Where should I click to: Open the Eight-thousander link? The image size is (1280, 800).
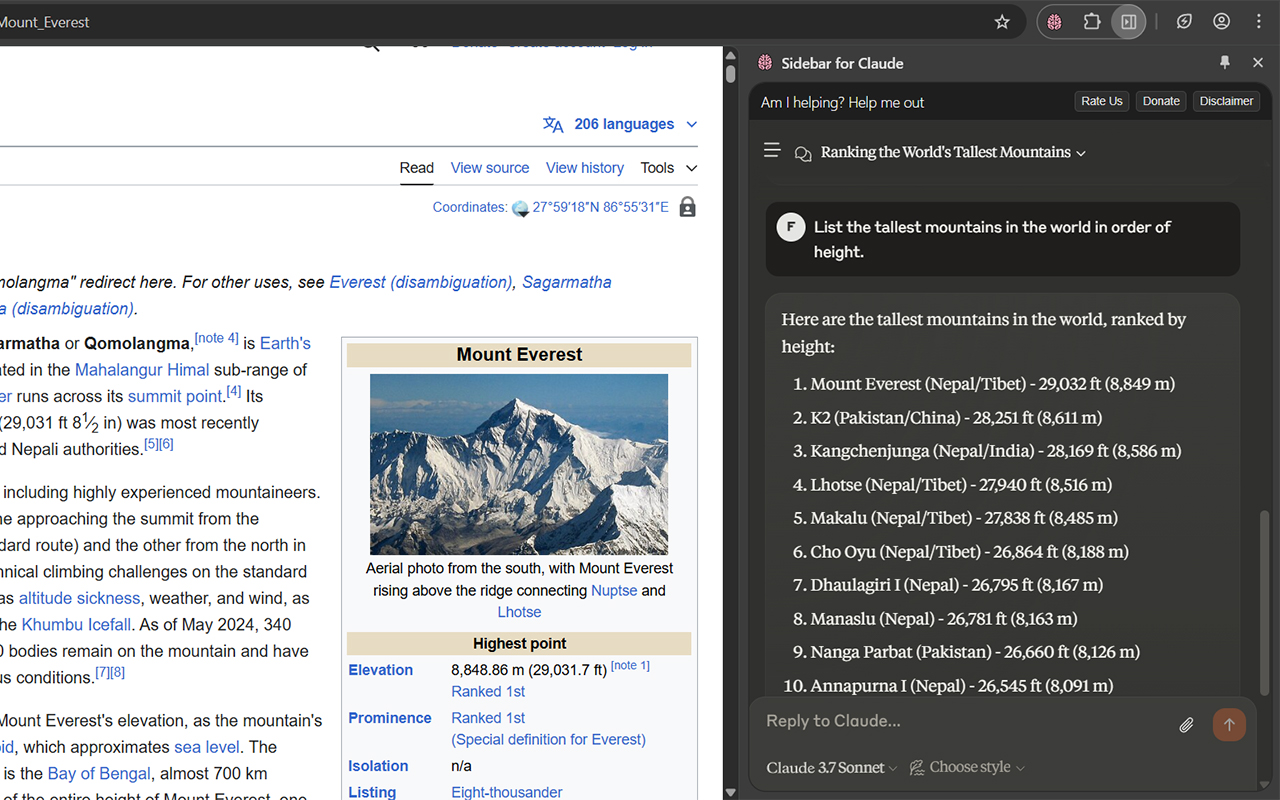click(507, 792)
